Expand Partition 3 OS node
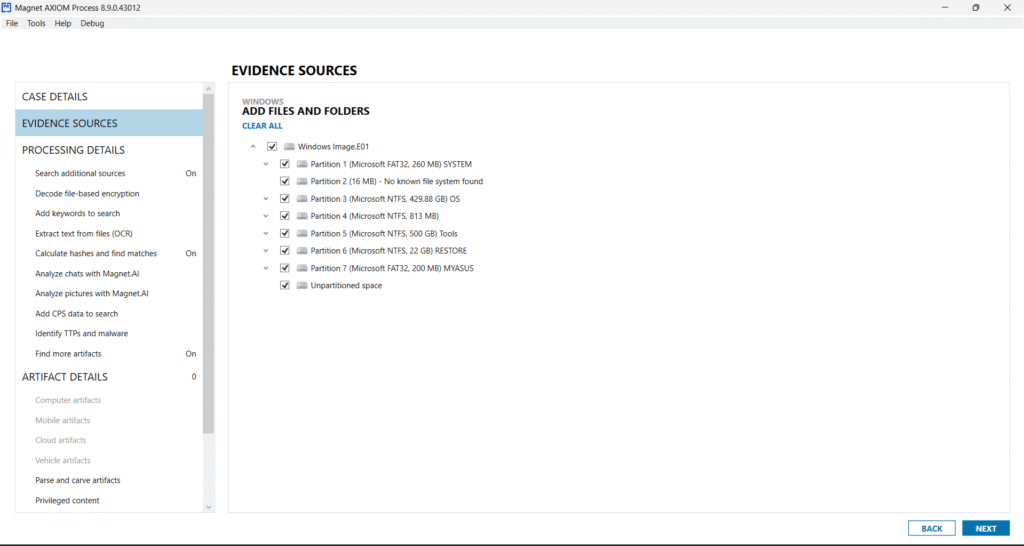Viewport: 1024px width, 546px height. 266,199
